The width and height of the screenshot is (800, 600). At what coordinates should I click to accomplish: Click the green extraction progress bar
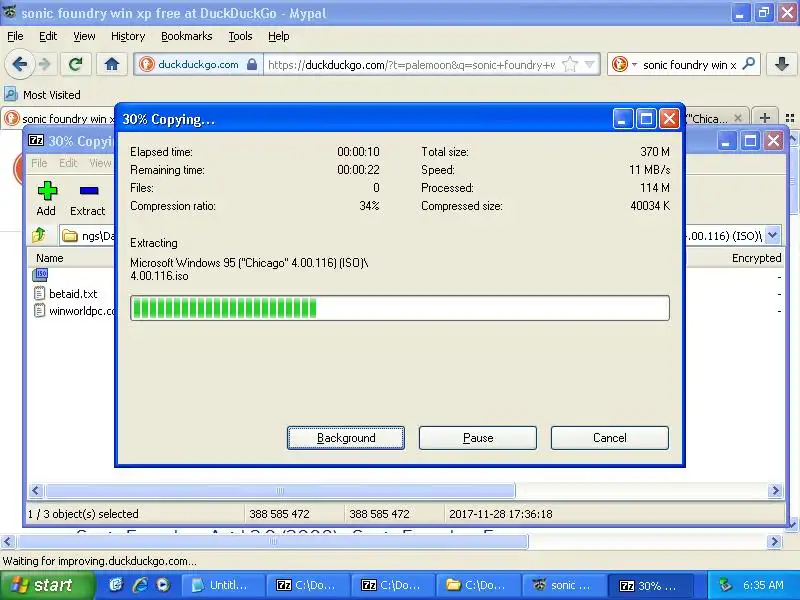click(x=399, y=308)
